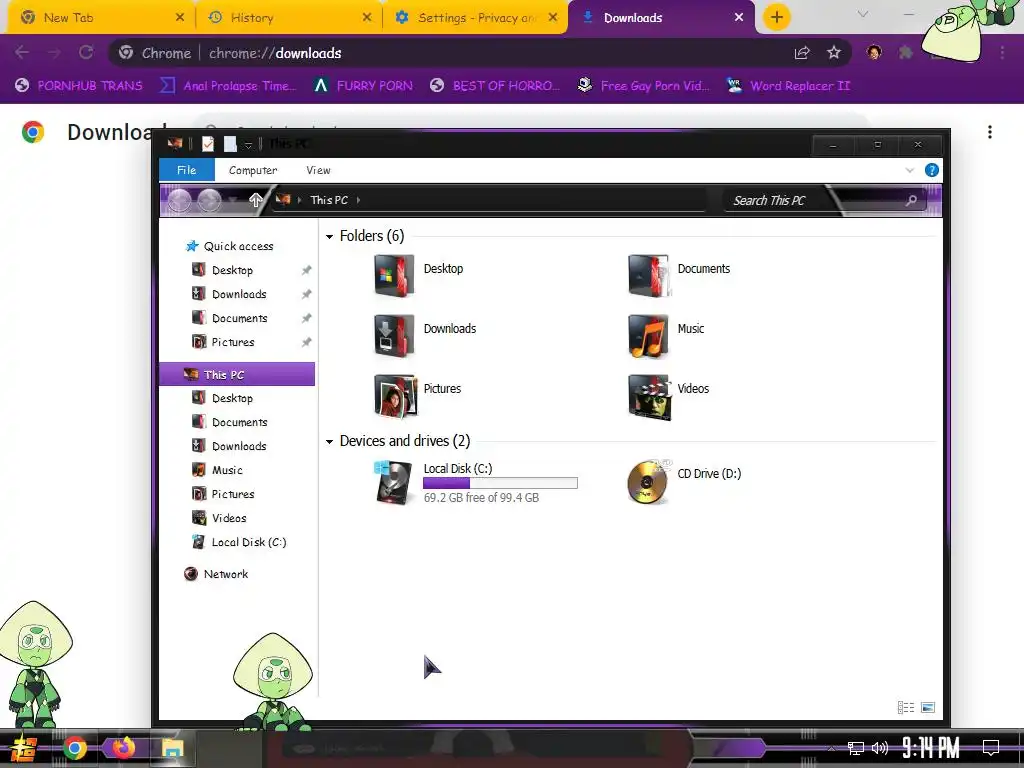Show hidden system tray icons

click(831, 748)
